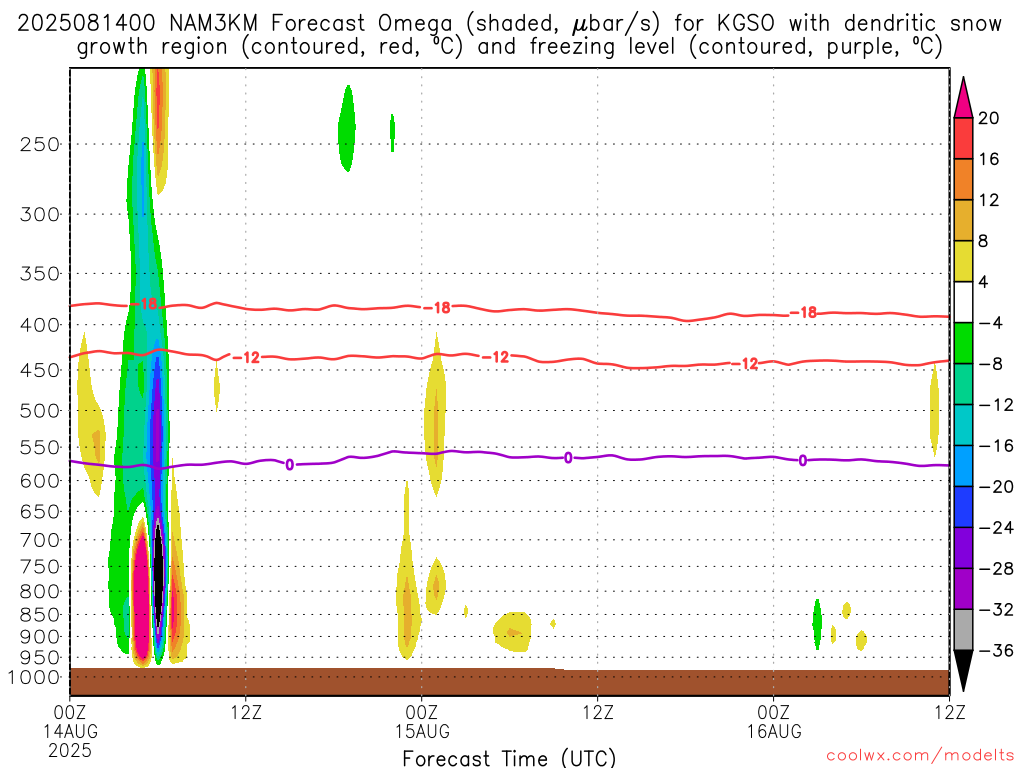
Task: Click the -18 contour label near 00Z 15AUG
Action: 437,308
